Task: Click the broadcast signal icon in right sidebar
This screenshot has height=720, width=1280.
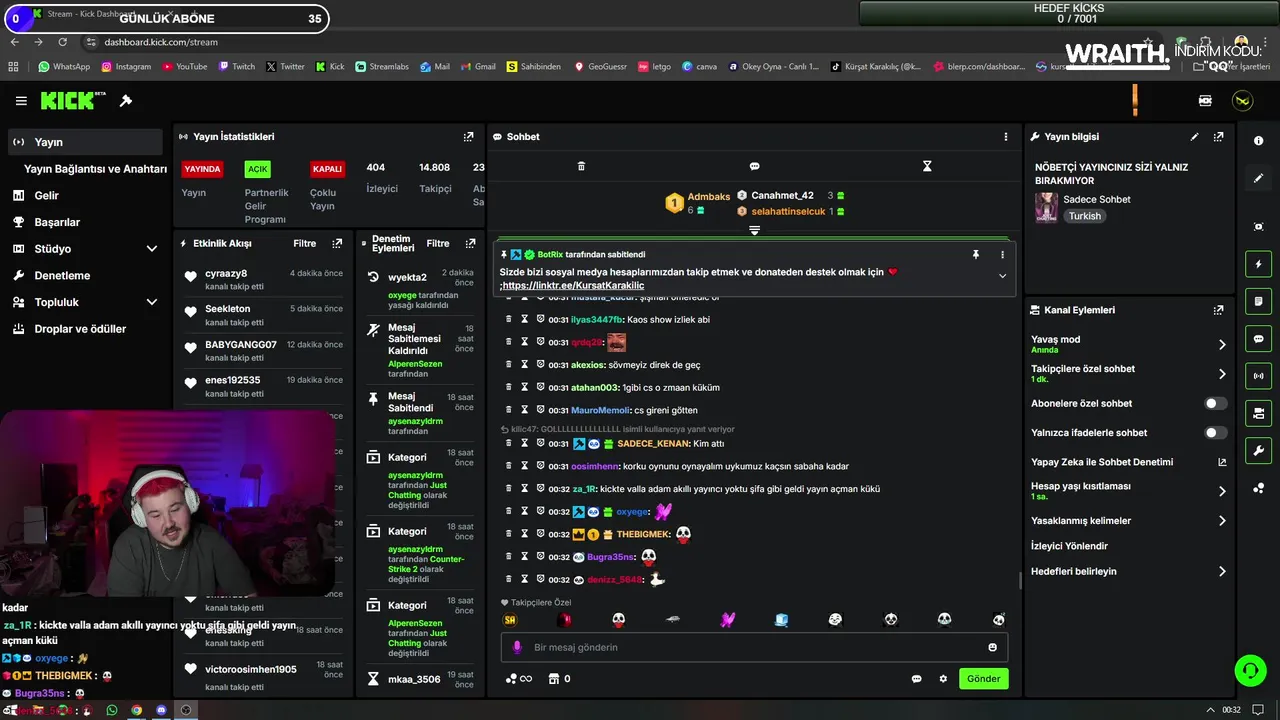Action: click(1258, 376)
